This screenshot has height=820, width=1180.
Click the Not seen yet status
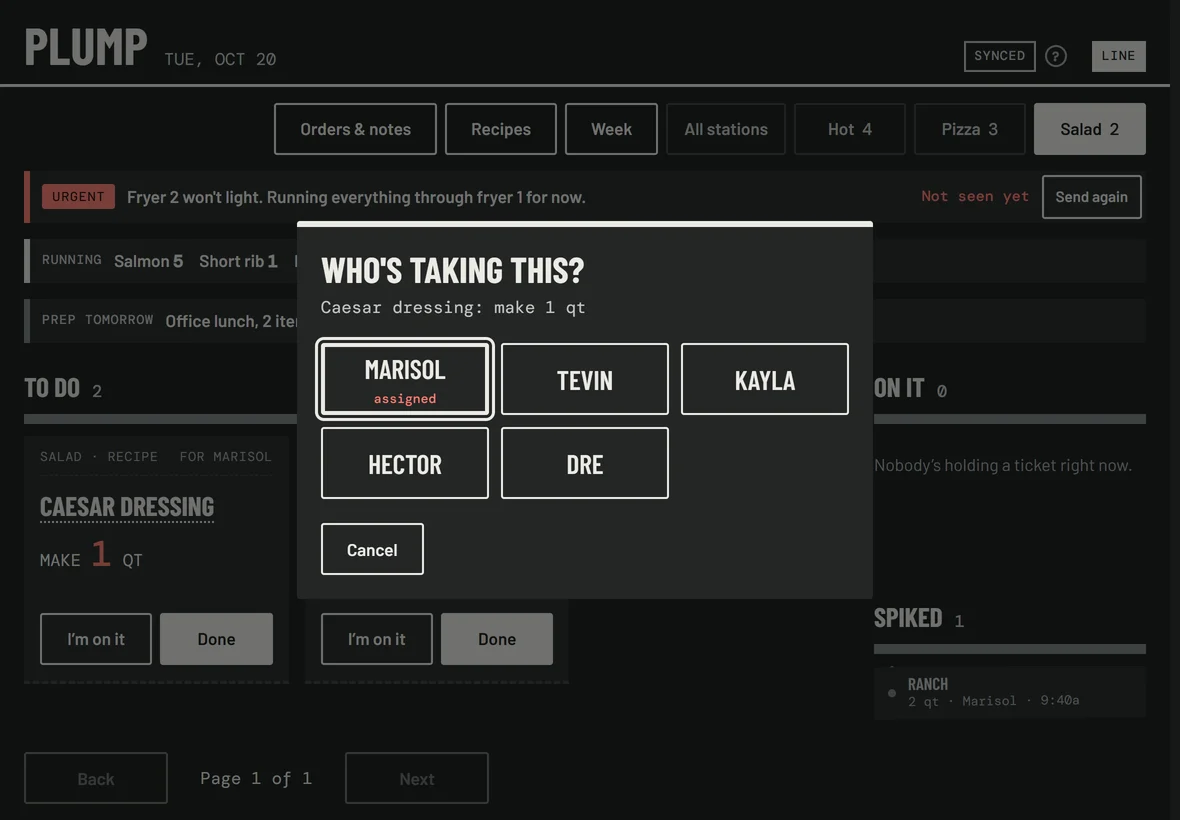click(975, 196)
